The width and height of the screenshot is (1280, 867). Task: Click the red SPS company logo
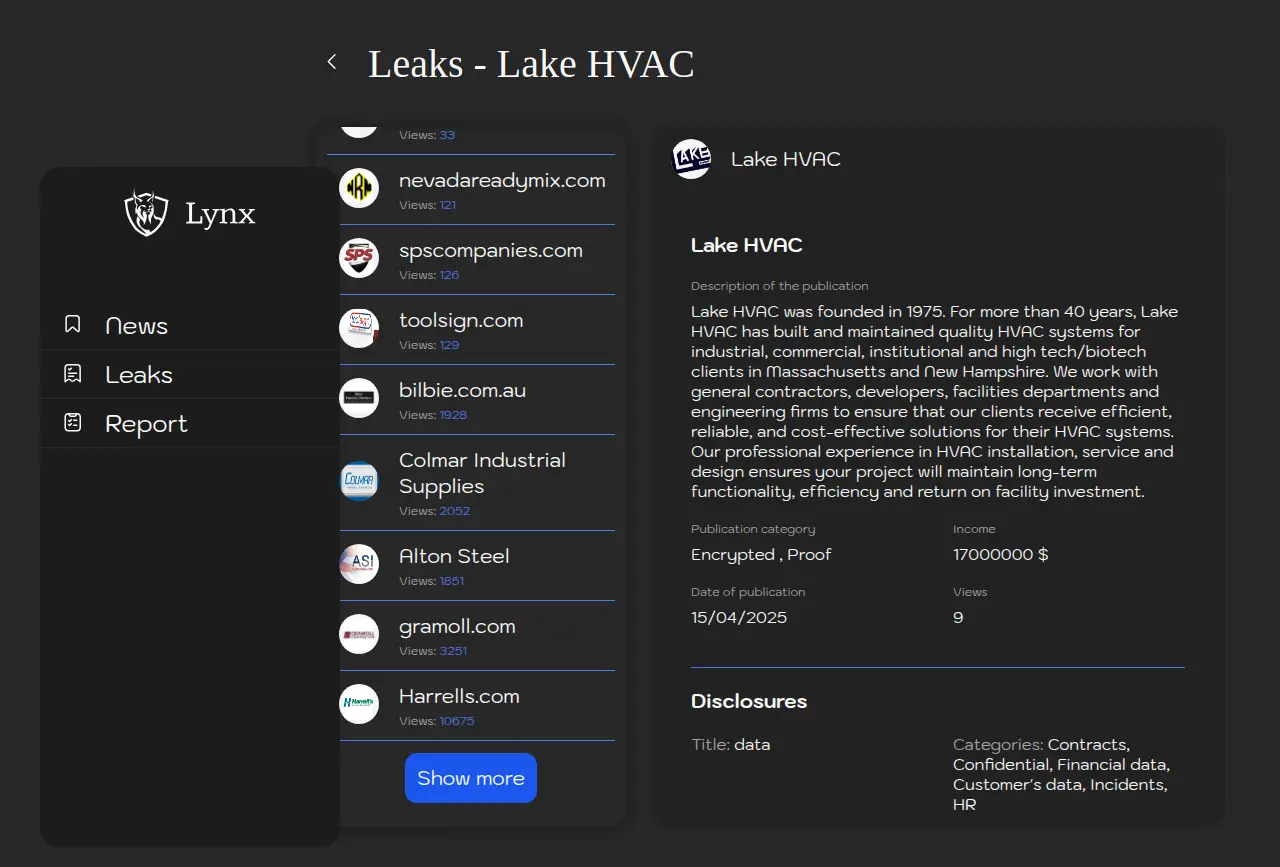[x=359, y=258]
